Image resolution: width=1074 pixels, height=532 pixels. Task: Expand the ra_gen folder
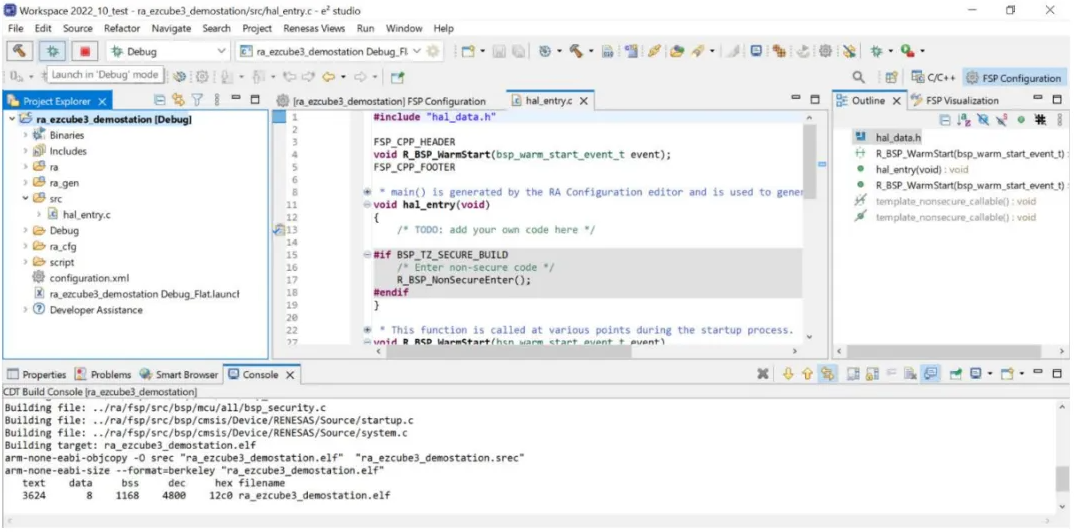pos(25,183)
